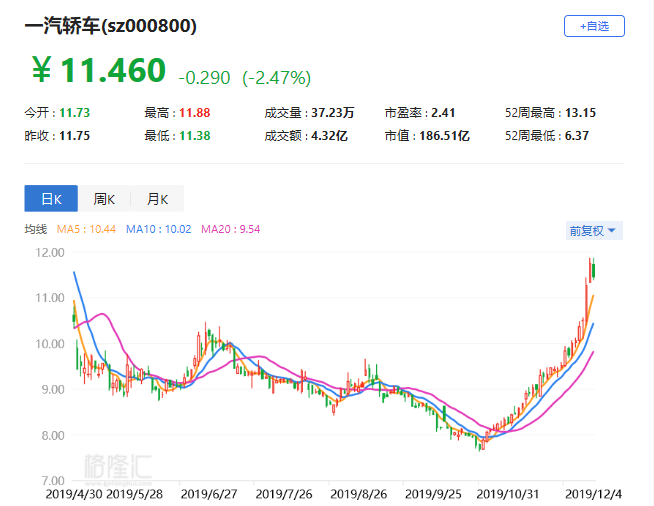
Task: Click the MA5 : 10.44 legend label
Action: [x=86, y=229]
